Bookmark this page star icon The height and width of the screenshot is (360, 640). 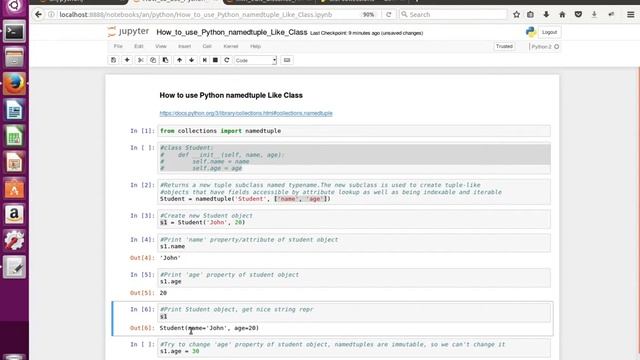(516, 14)
